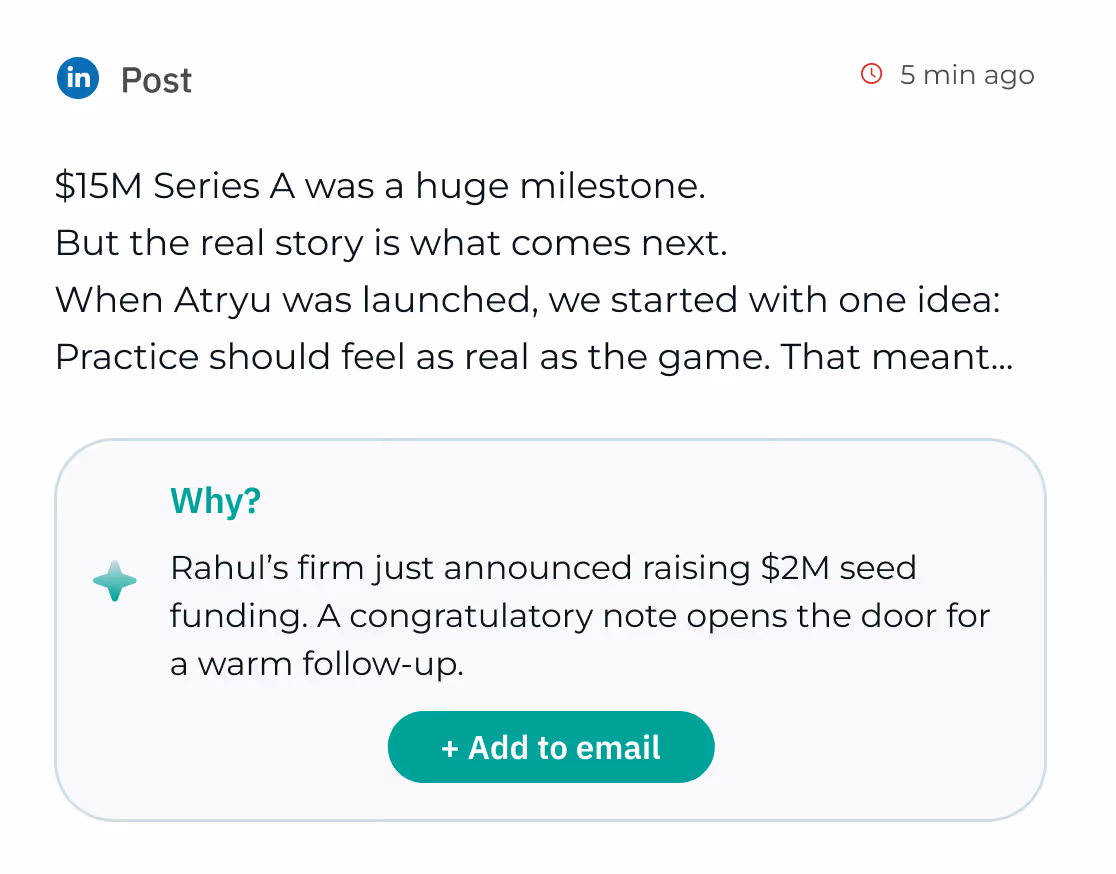
Task: Click the word Atryu in the post
Action: [x=223, y=300]
